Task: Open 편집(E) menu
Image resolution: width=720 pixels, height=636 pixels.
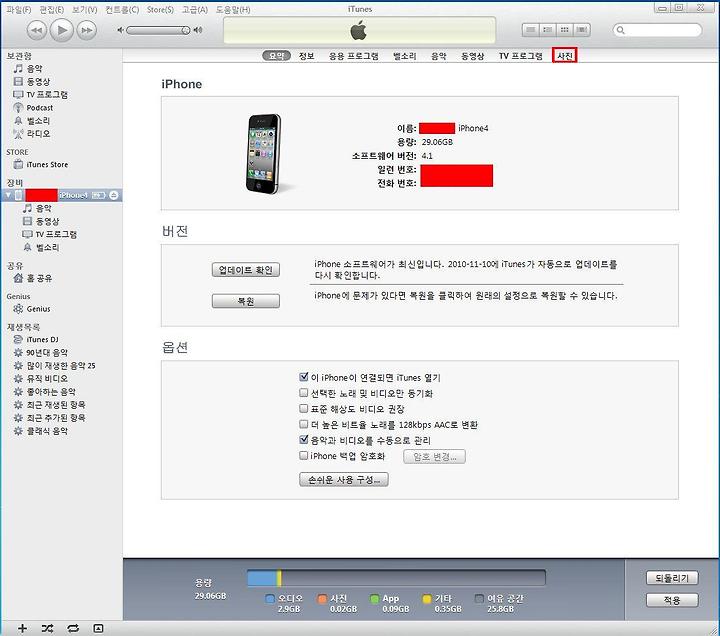Action: tap(51, 9)
